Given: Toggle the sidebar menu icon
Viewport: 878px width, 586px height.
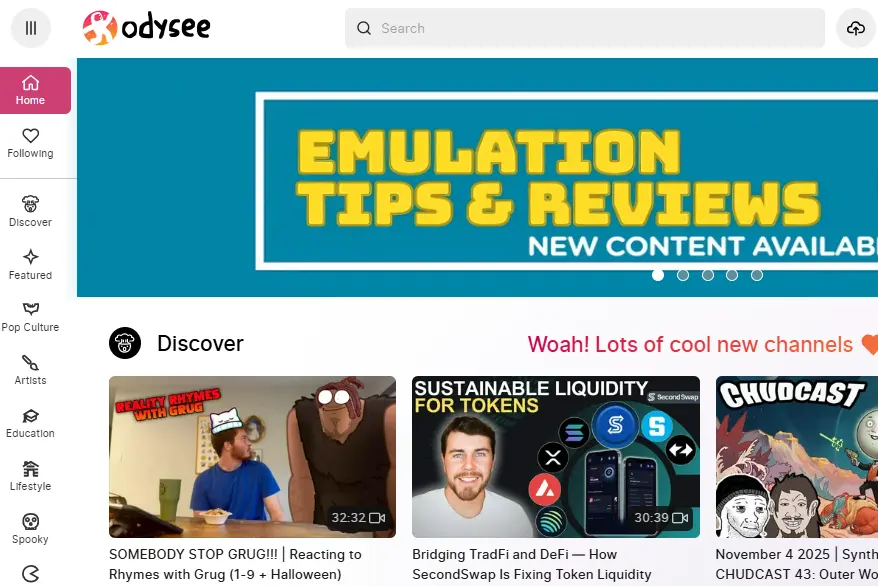Looking at the screenshot, I should tap(31, 28).
